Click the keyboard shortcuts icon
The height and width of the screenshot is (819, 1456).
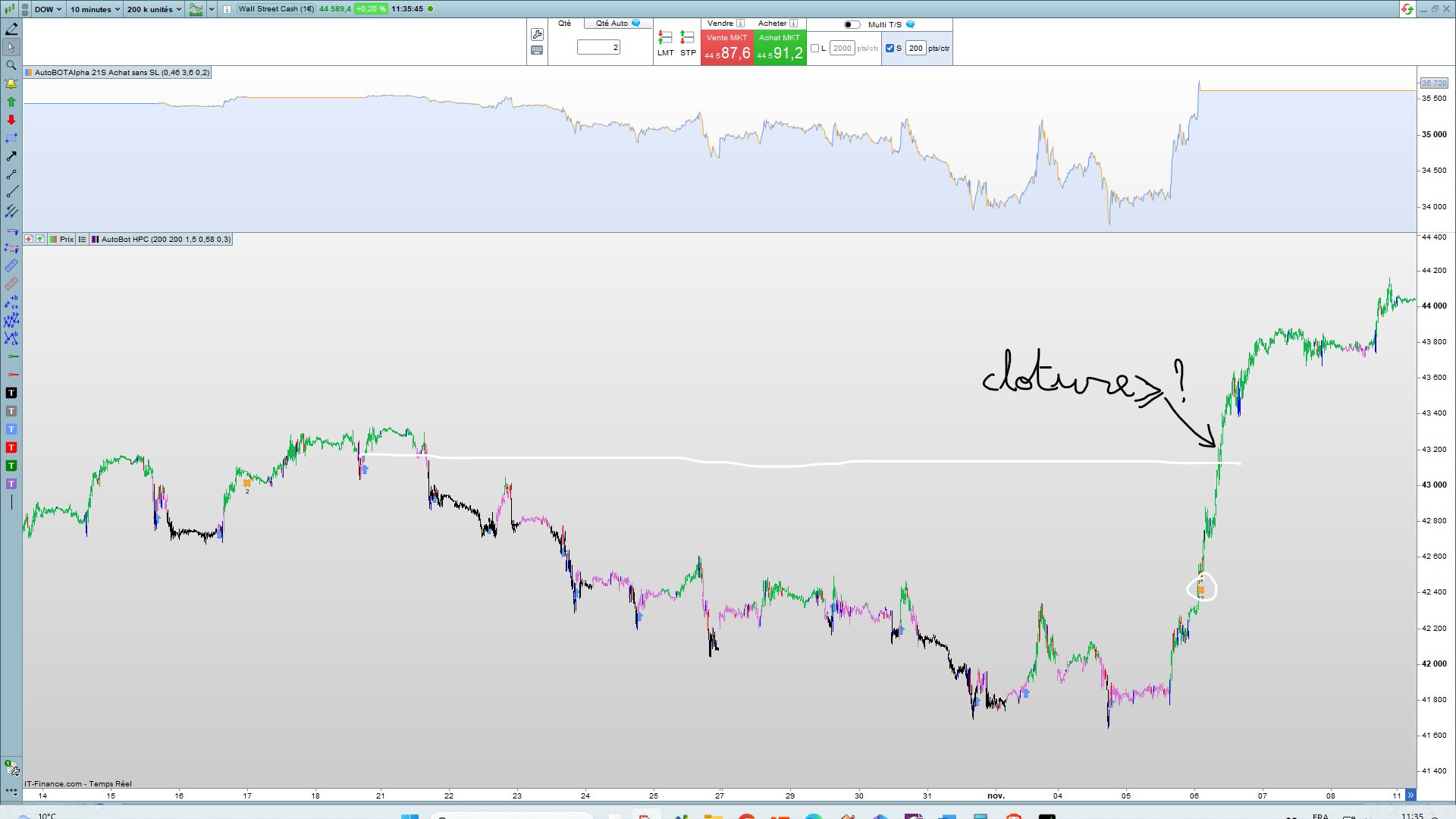point(537,51)
